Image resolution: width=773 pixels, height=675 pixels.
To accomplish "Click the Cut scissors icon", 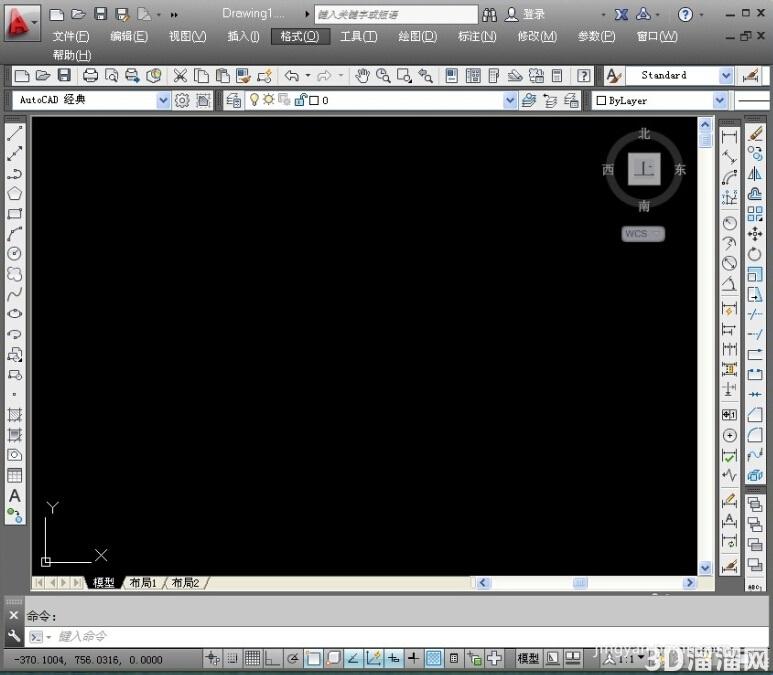I will 180,75.
